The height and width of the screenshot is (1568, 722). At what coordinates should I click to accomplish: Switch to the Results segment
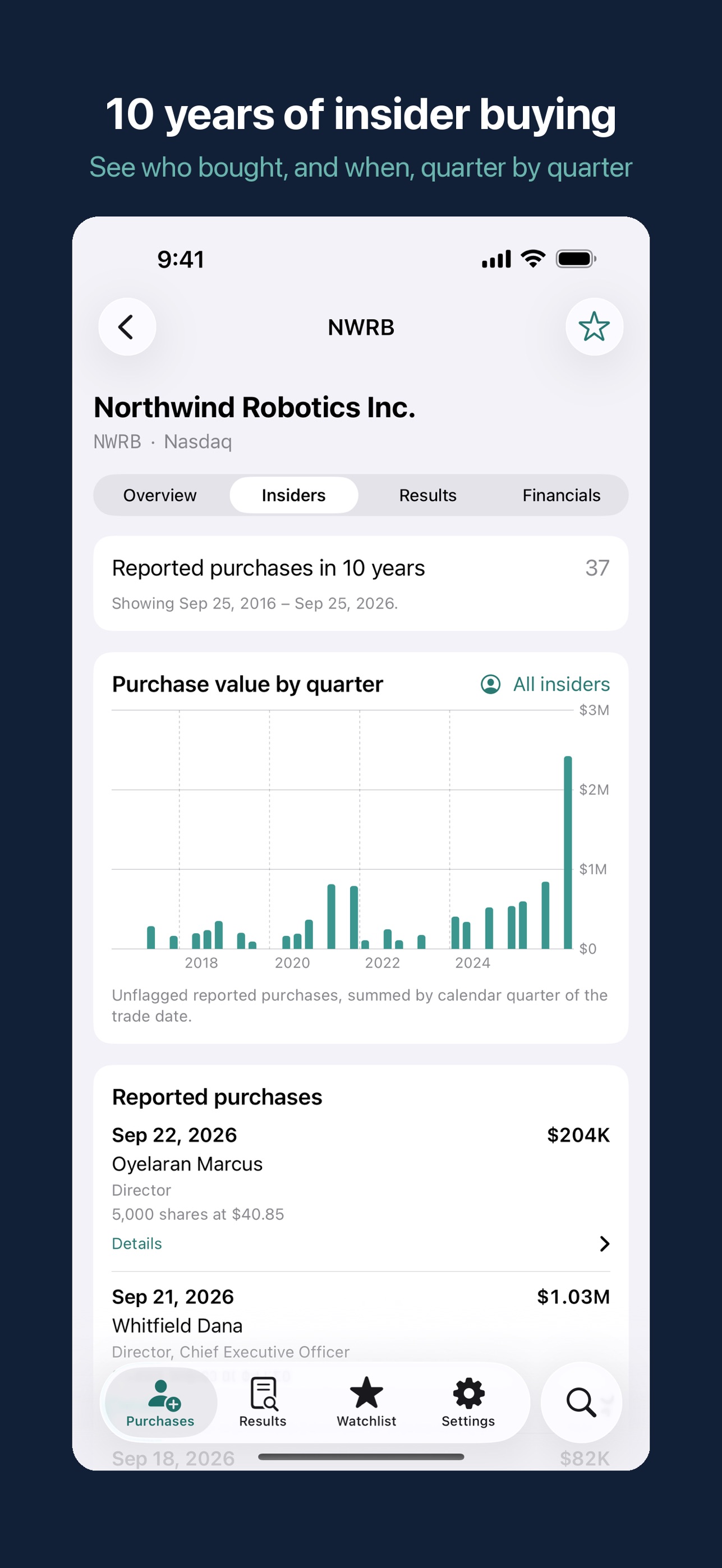[x=428, y=495]
